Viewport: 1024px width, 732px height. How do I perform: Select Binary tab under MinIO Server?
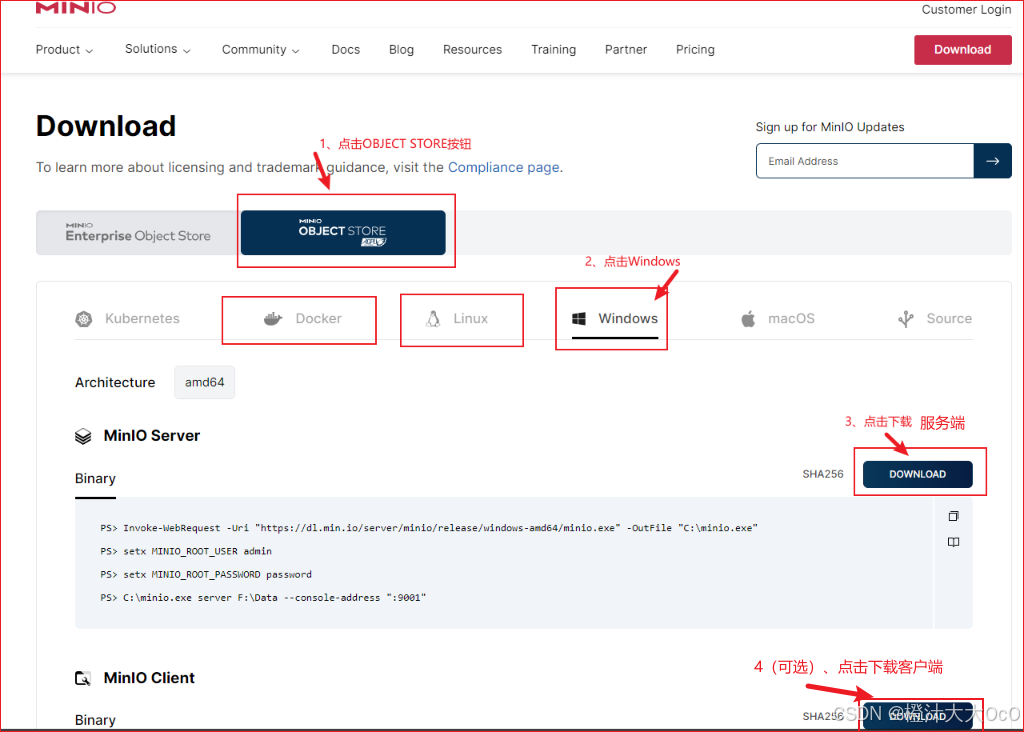tap(95, 479)
